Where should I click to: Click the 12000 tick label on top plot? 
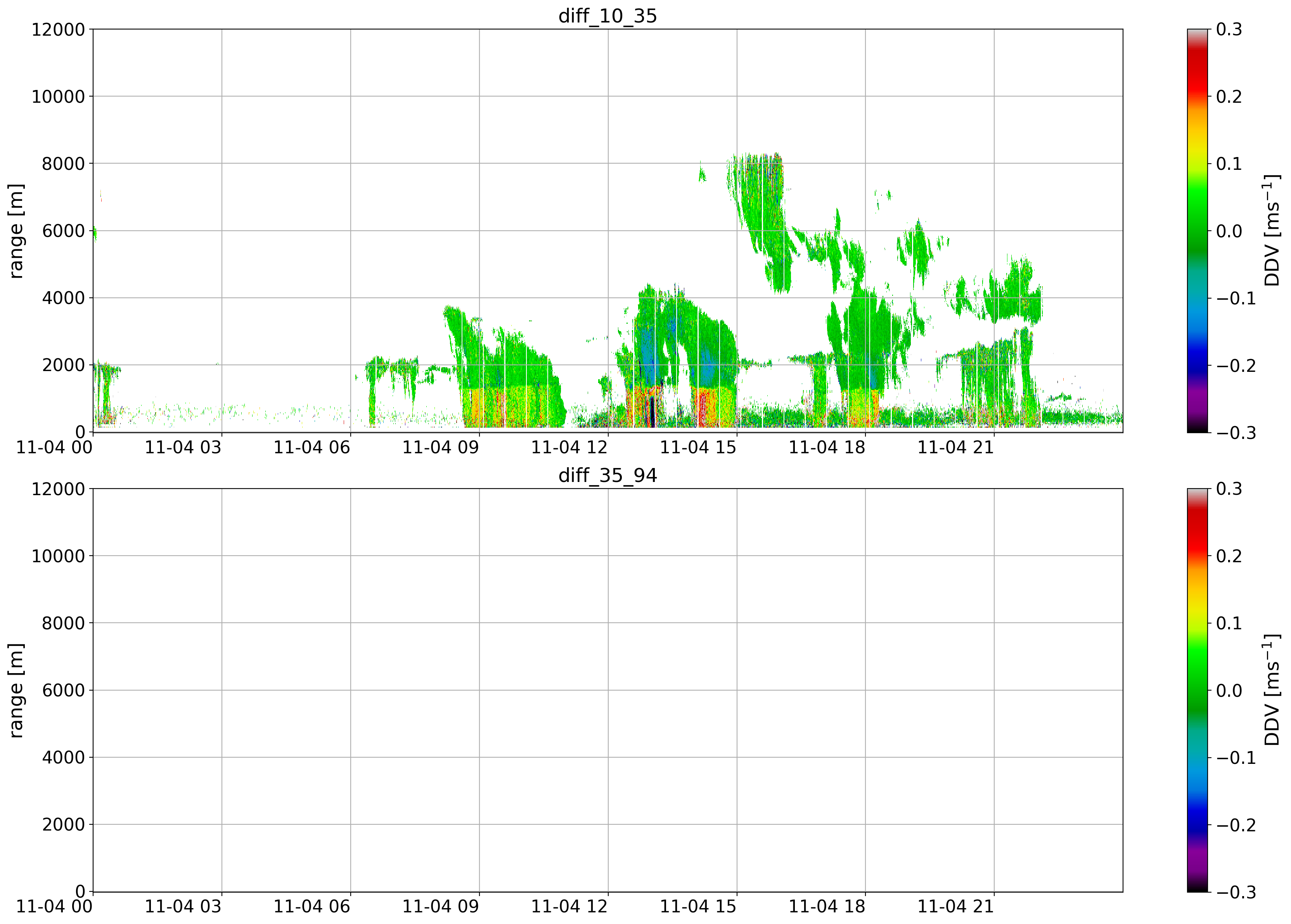[x=58, y=29]
